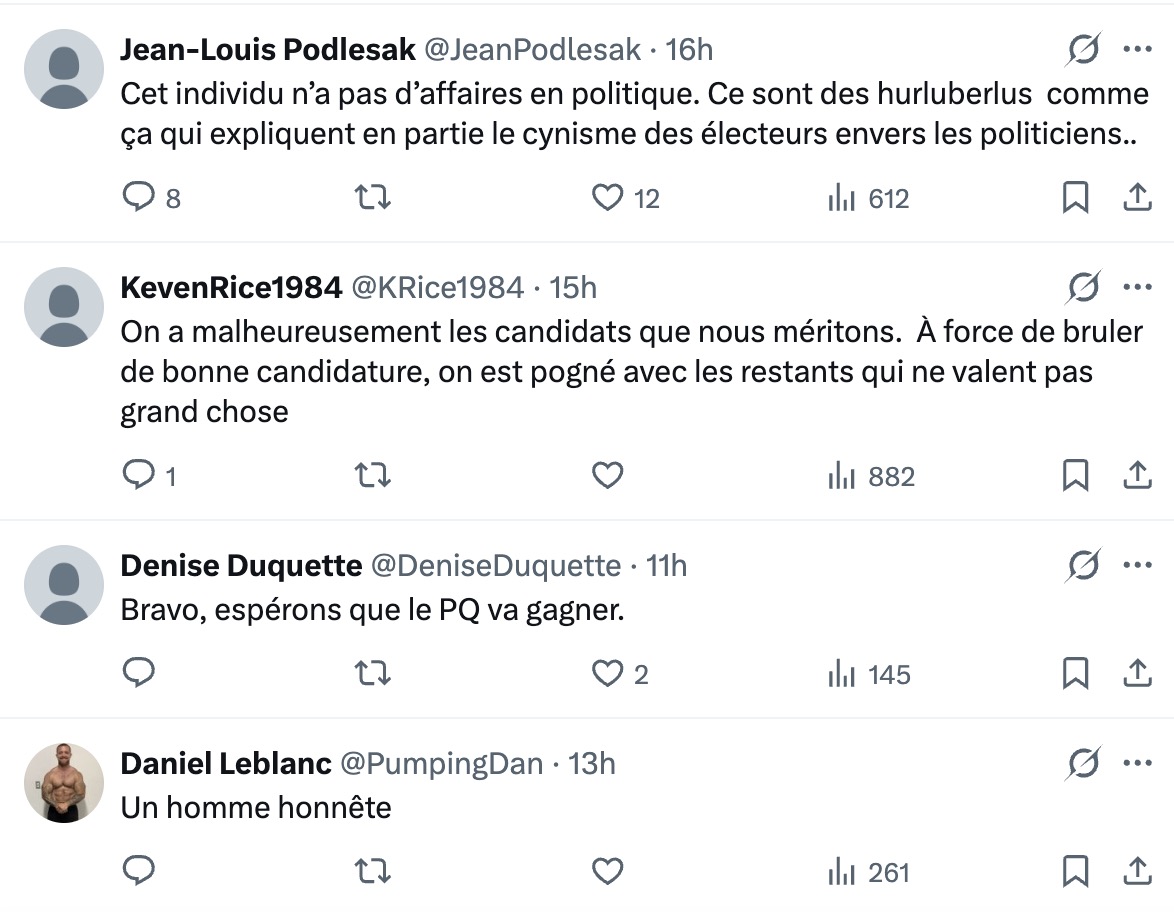
Task: Open more options on KevenRice1984's tweet
Action: pyautogui.click(x=1137, y=287)
